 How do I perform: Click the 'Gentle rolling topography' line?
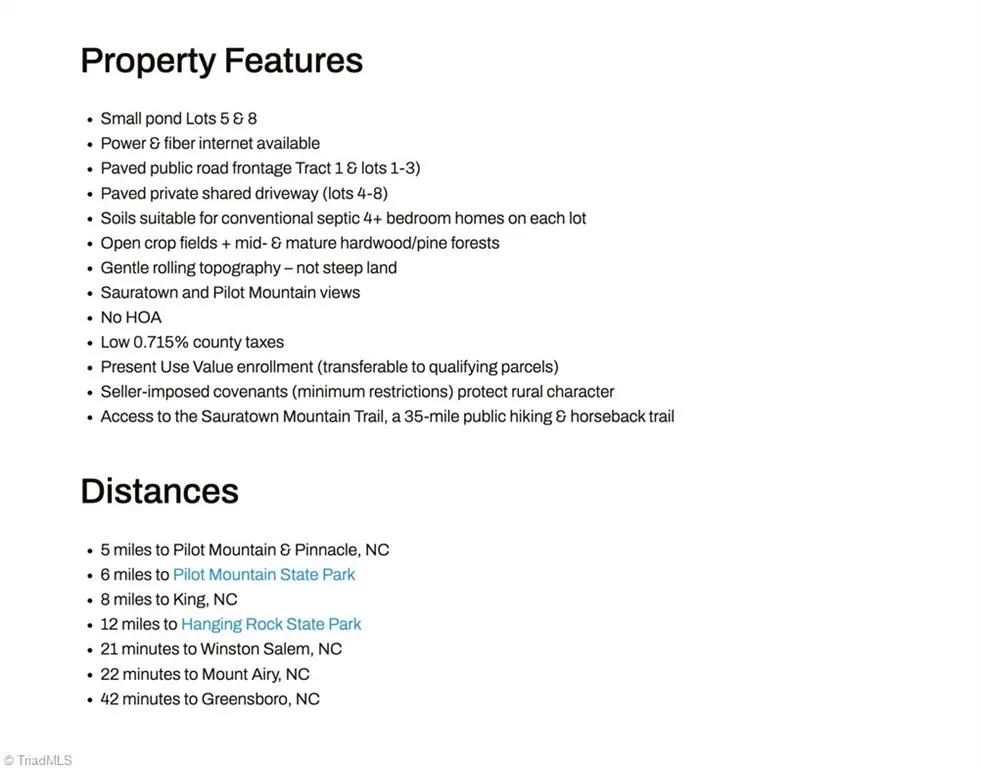(x=248, y=268)
